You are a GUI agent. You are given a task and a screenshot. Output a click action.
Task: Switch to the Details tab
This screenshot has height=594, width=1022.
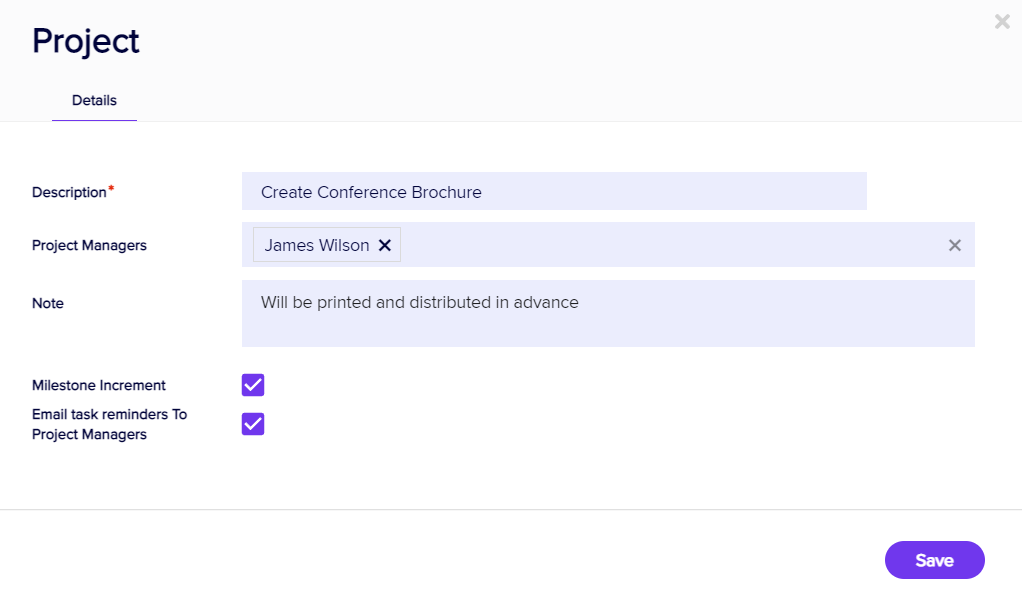[x=94, y=101]
